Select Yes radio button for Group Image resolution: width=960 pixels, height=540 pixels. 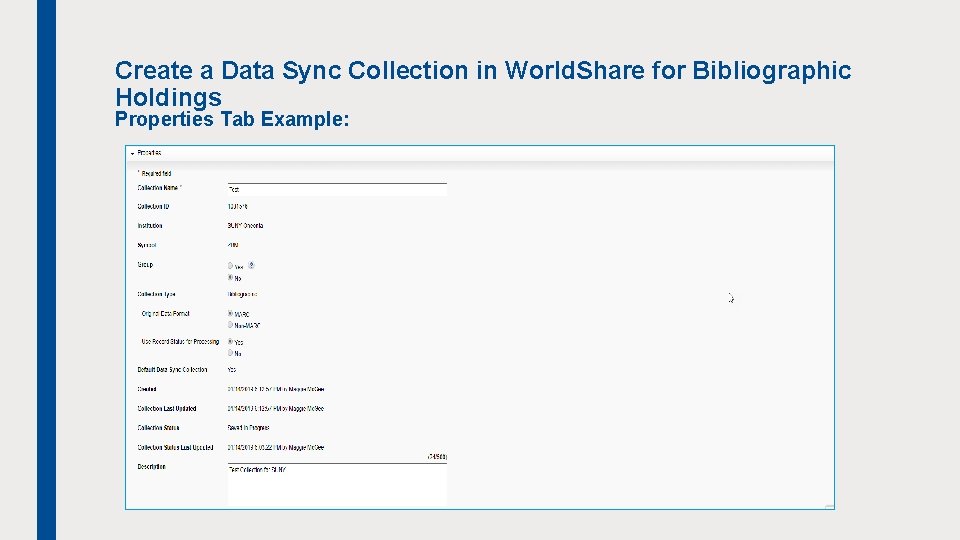click(230, 266)
